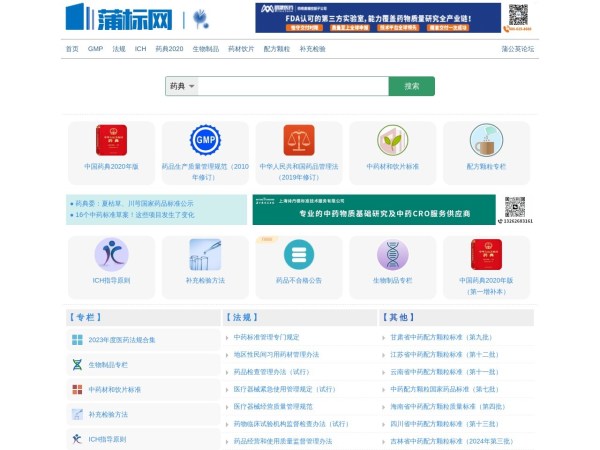Focus the search text input field
Image resolution: width=600 pixels, height=450 pixels.
[293, 86]
